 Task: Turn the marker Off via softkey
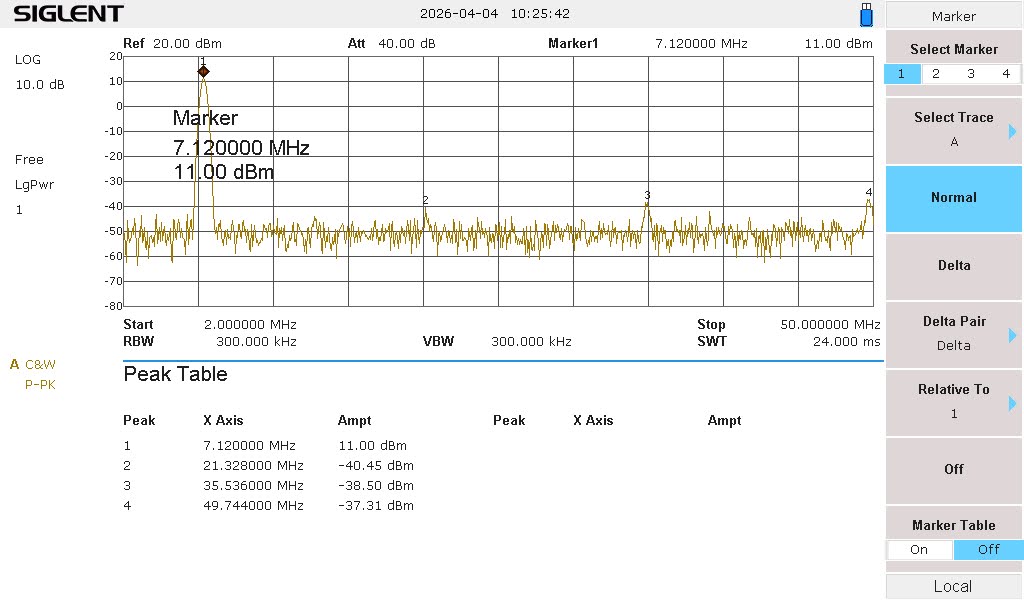tap(953, 469)
